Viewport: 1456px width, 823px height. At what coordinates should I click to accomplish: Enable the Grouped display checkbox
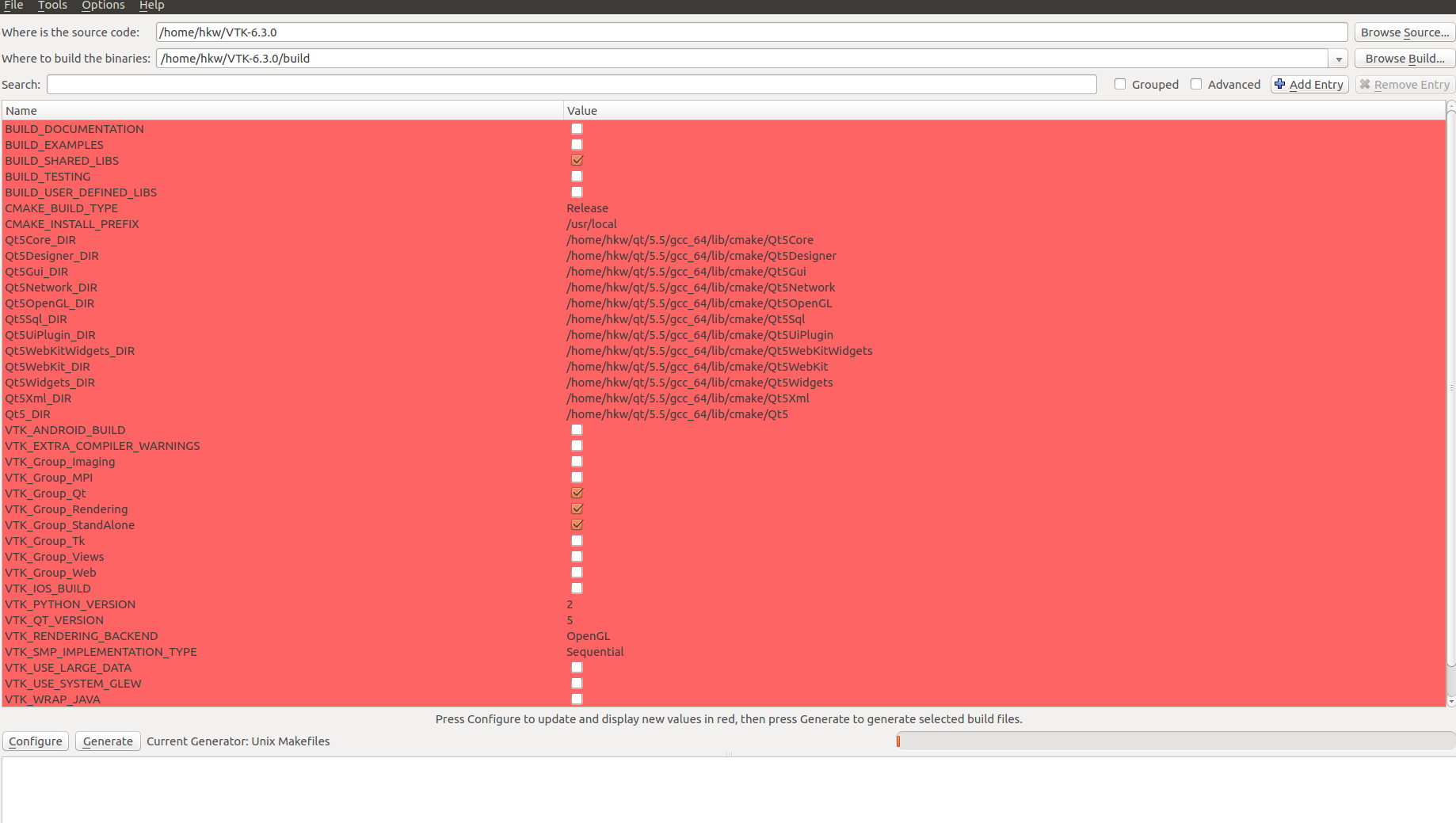click(x=1121, y=84)
